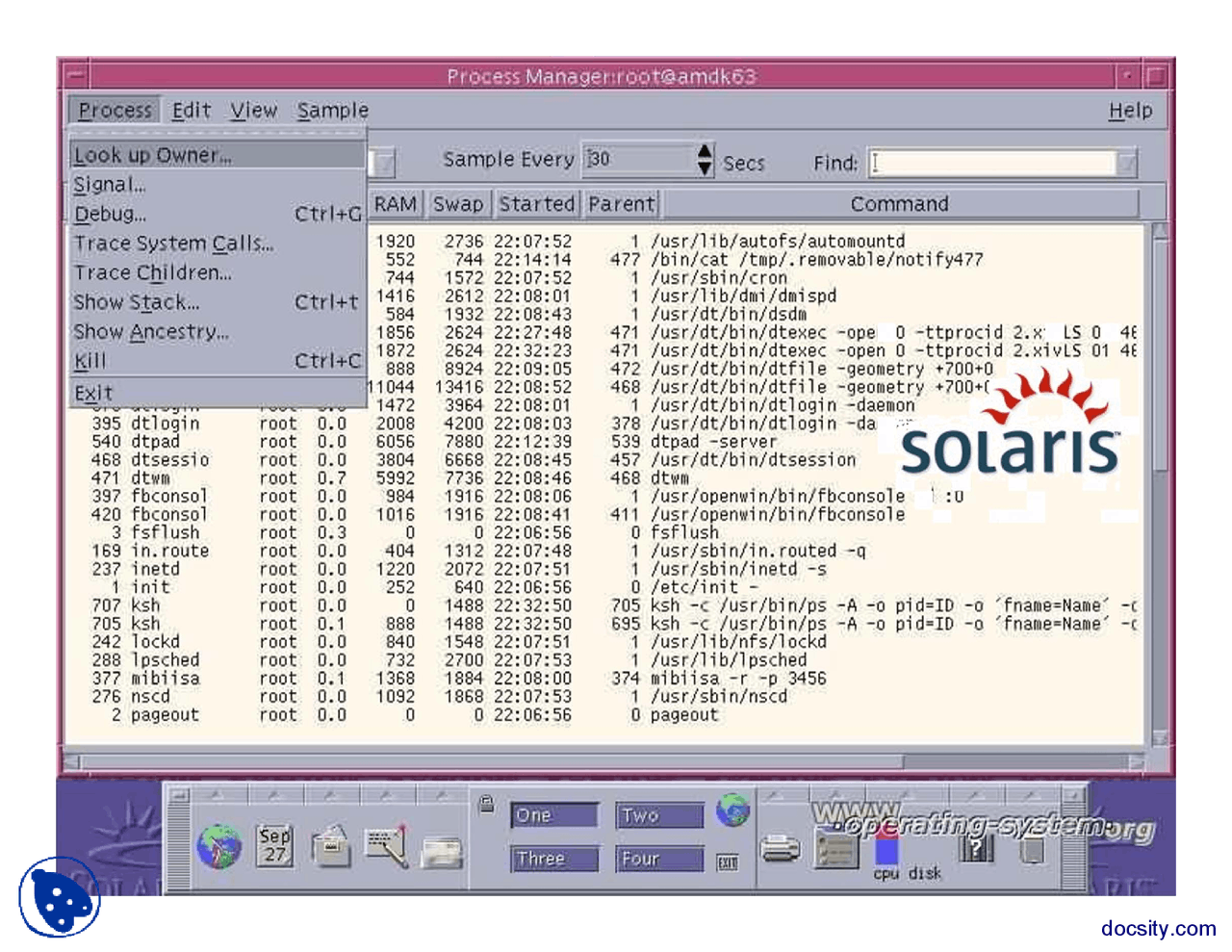Open the printer icon in front panel
This screenshot has height=952, width=1232.
781,849
